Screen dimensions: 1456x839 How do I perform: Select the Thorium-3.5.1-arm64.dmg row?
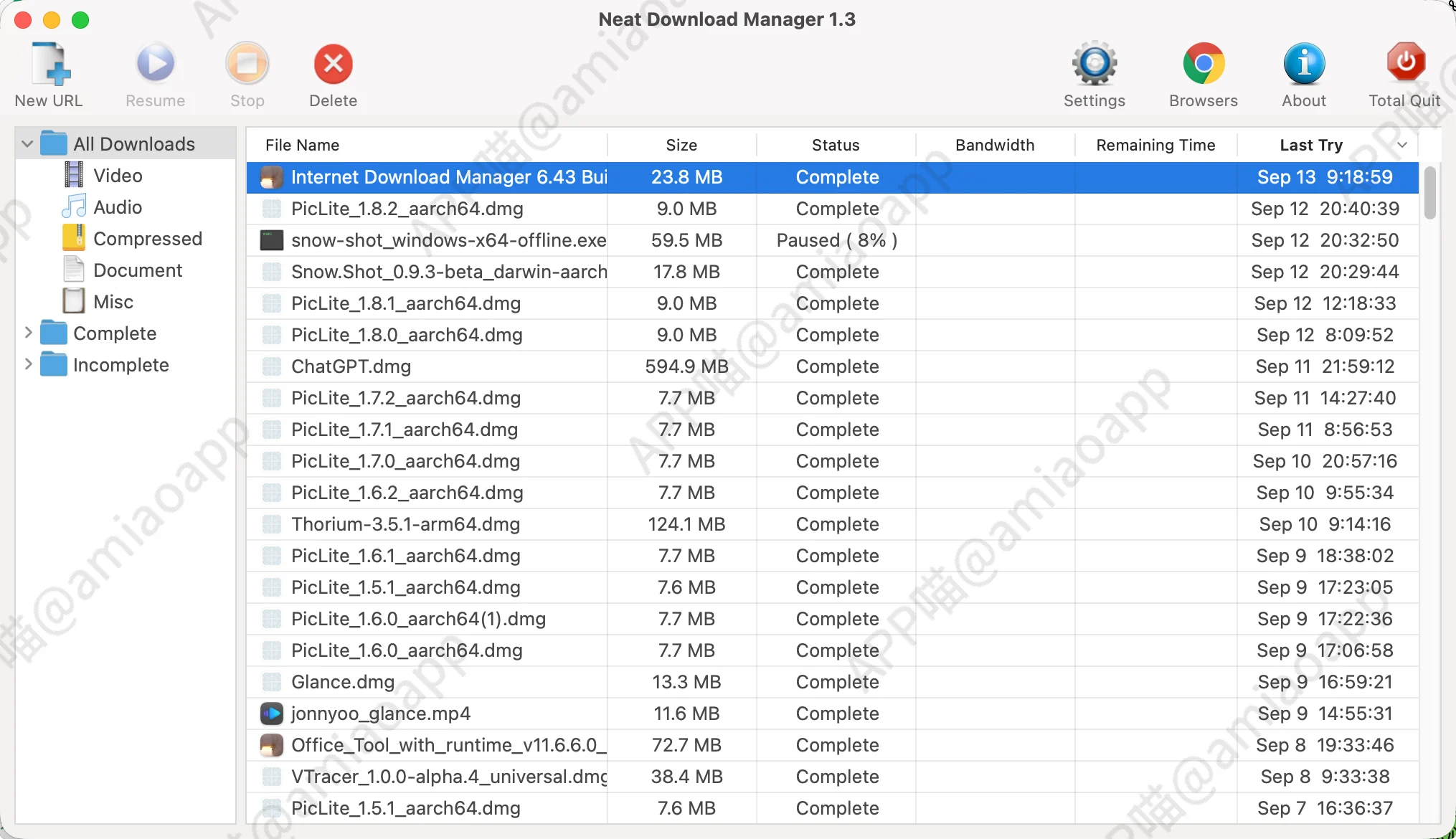point(832,524)
